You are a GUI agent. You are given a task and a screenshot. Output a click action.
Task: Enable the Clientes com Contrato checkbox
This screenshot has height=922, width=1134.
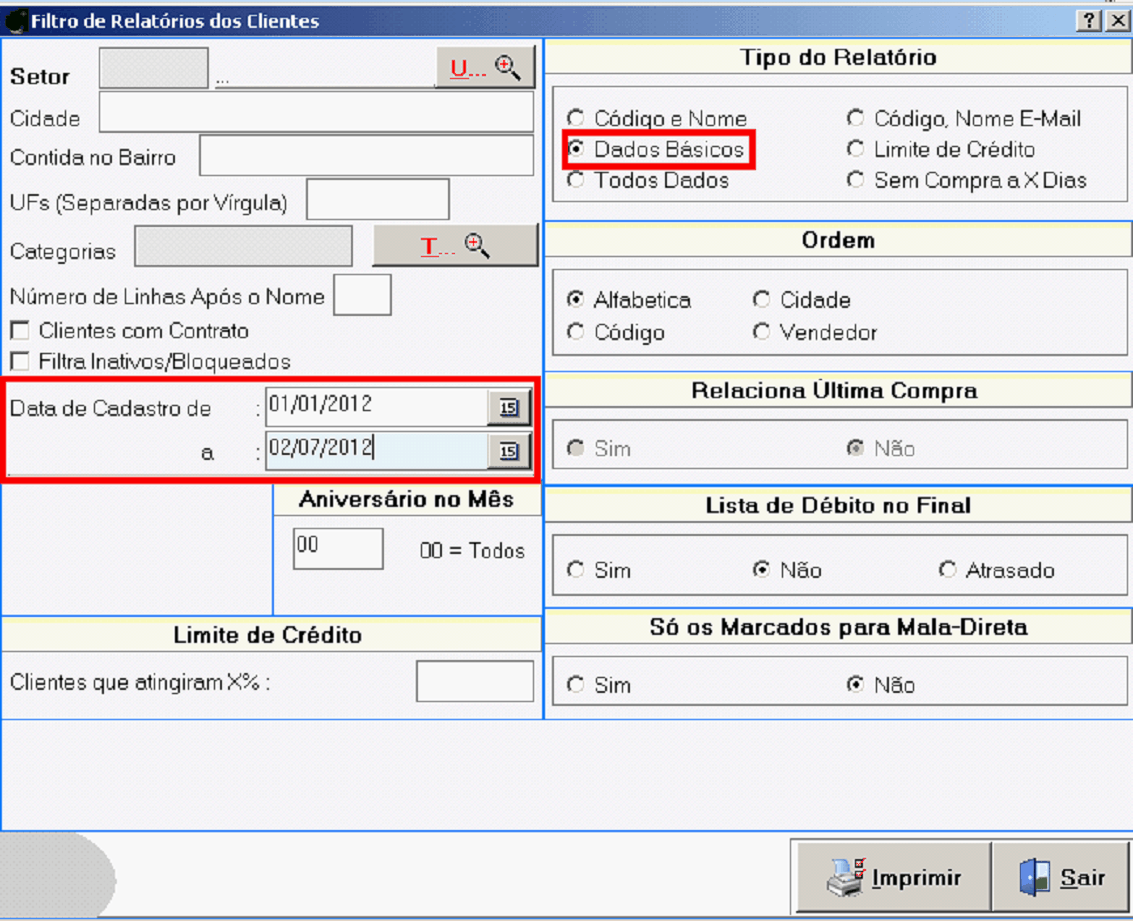20,331
